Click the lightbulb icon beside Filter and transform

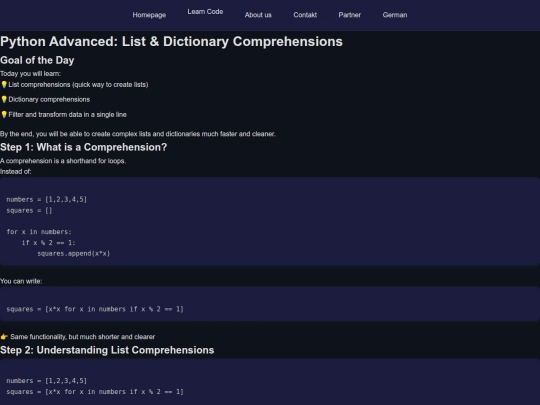tap(4, 114)
